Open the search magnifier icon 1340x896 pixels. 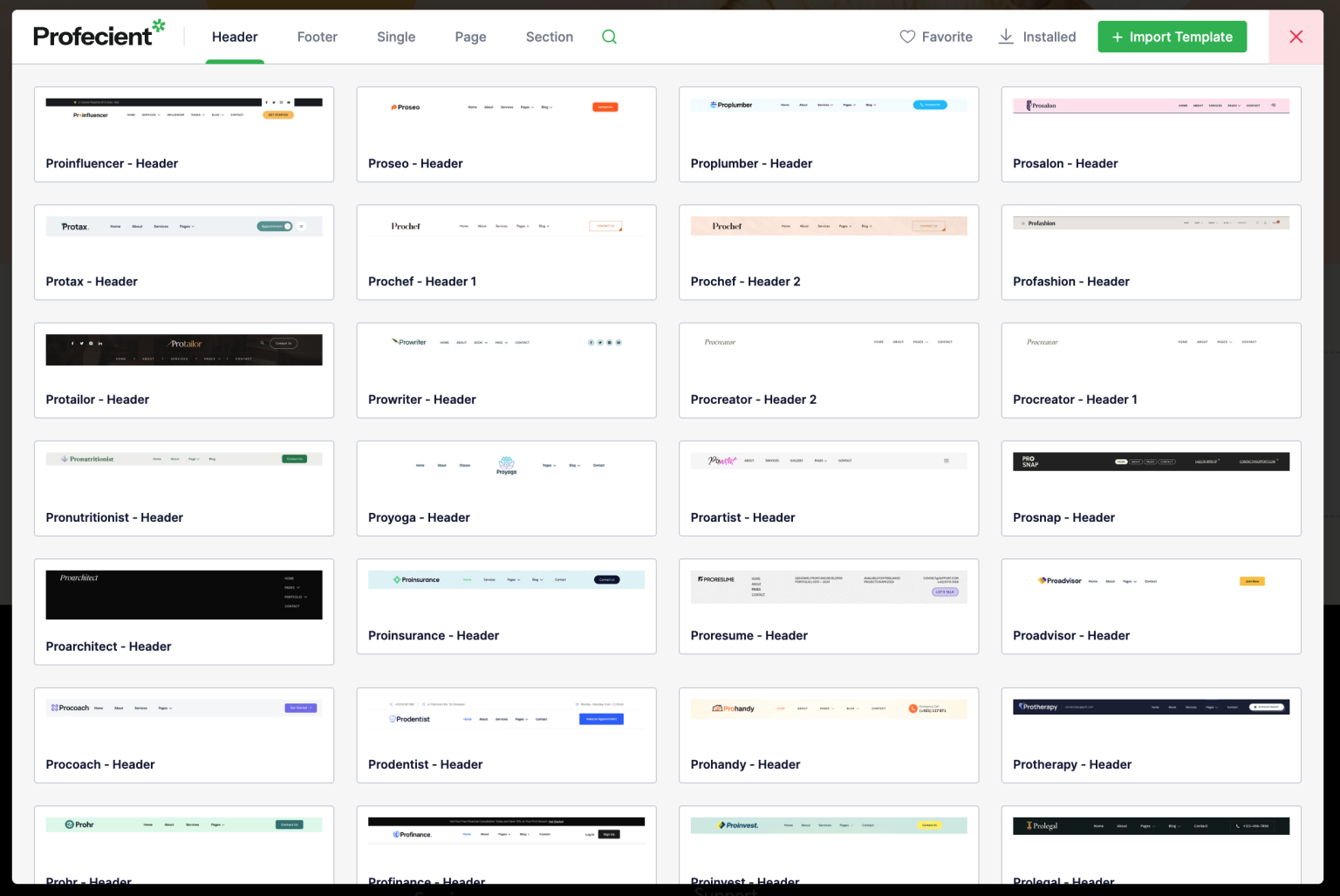pos(609,37)
